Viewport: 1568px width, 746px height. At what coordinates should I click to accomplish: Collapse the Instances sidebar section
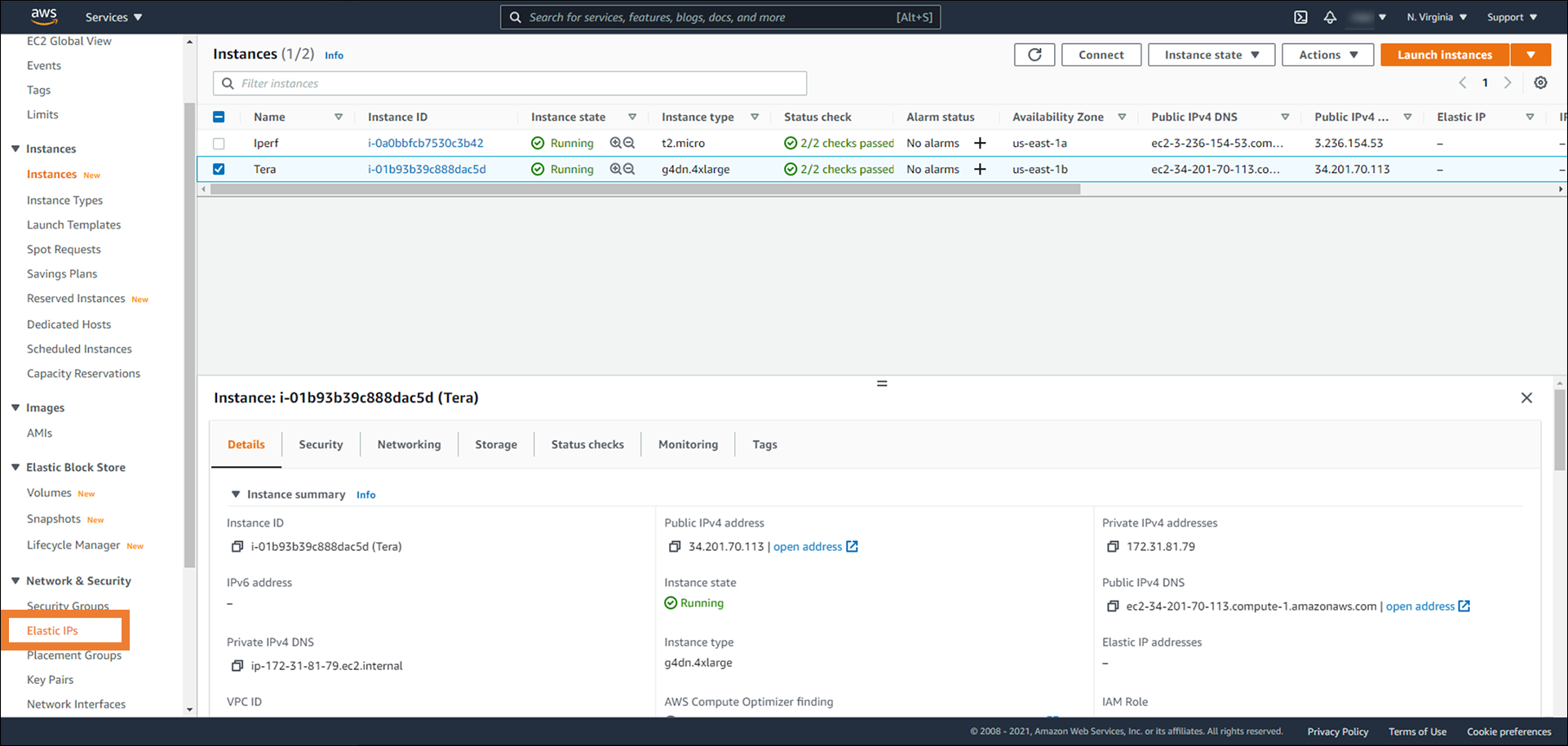tap(16, 149)
